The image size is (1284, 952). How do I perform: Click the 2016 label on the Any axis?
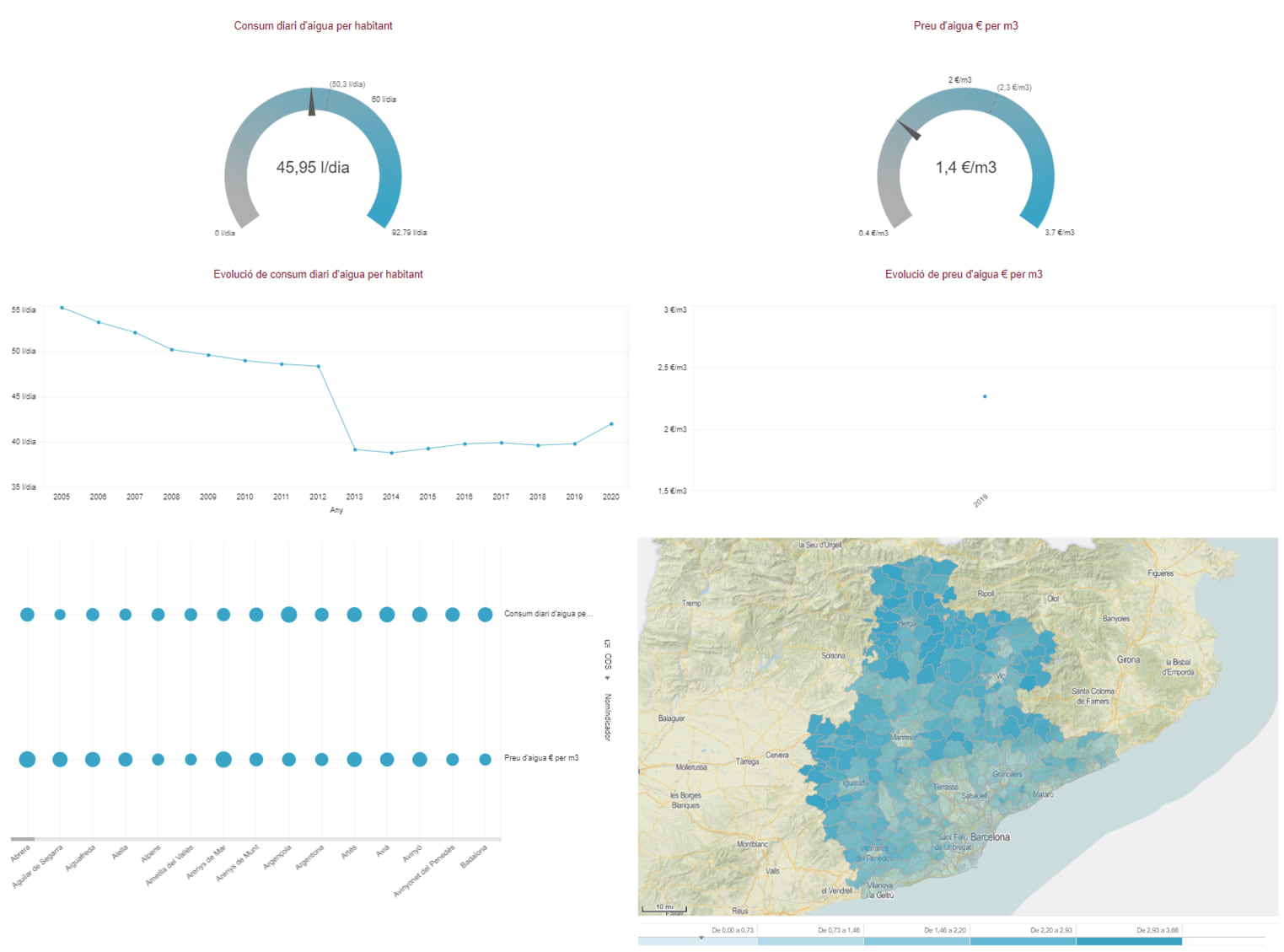[465, 497]
